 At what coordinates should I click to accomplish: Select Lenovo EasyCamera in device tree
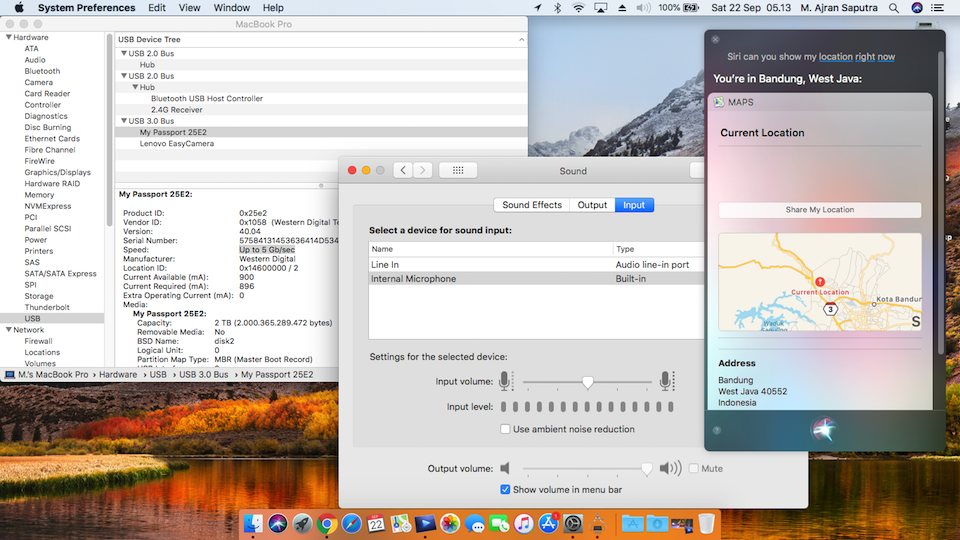(x=176, y=143)
